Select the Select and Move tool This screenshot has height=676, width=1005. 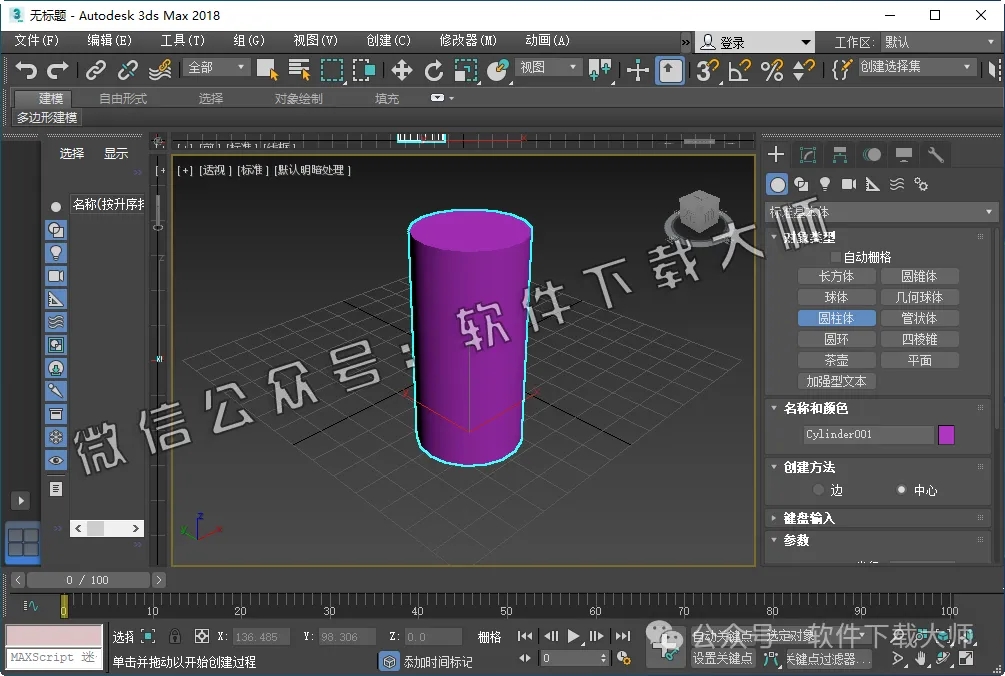(403, 70)
